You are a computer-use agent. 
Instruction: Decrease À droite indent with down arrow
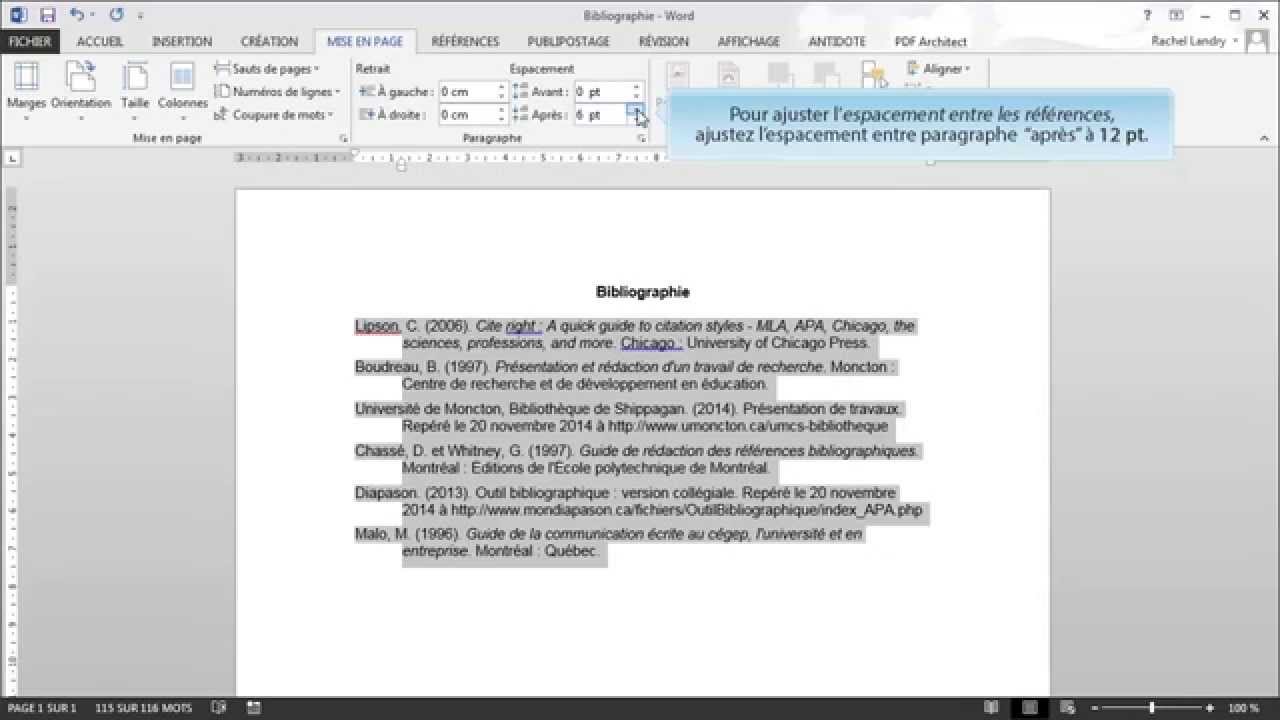(x=502, y=120)
